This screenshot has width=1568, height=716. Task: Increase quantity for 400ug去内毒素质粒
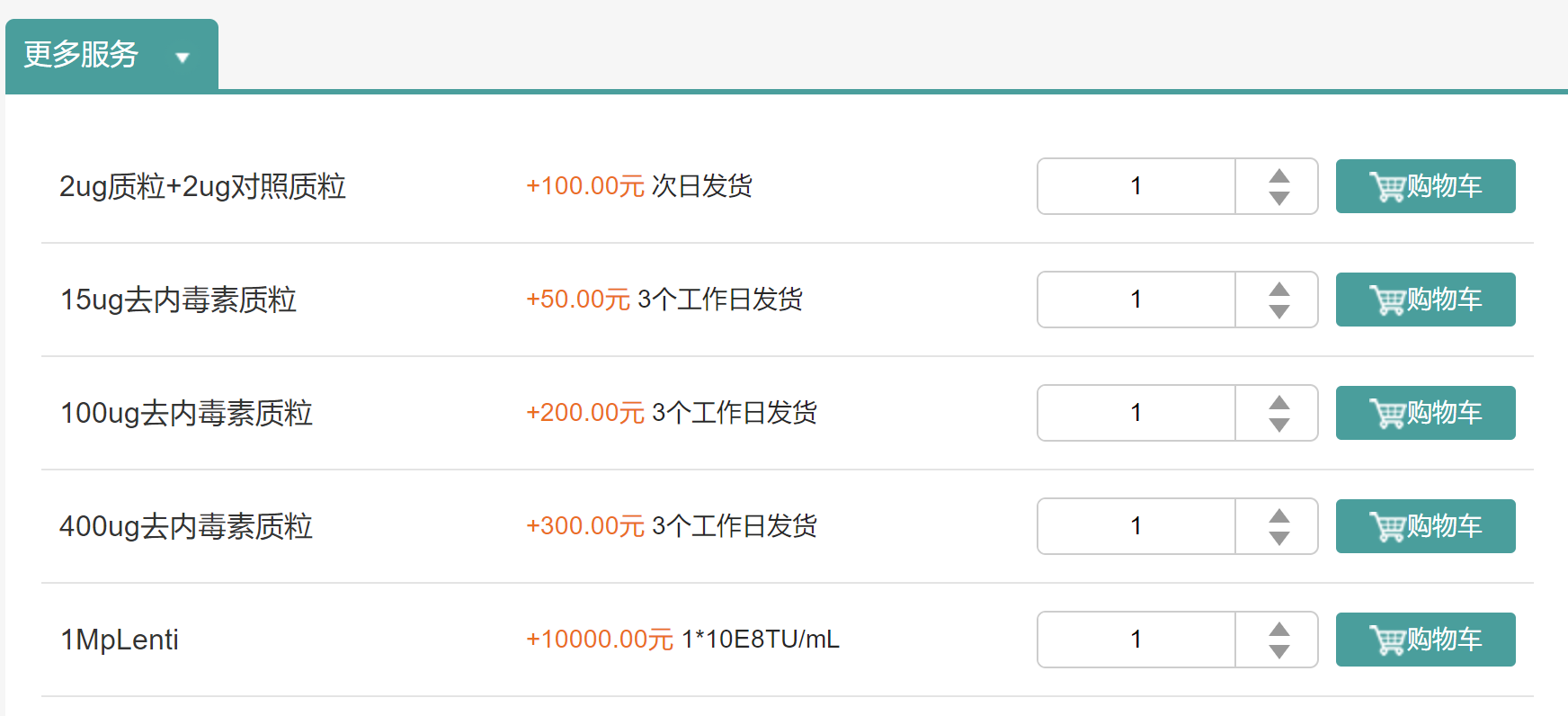click(x=1278, y=515)
